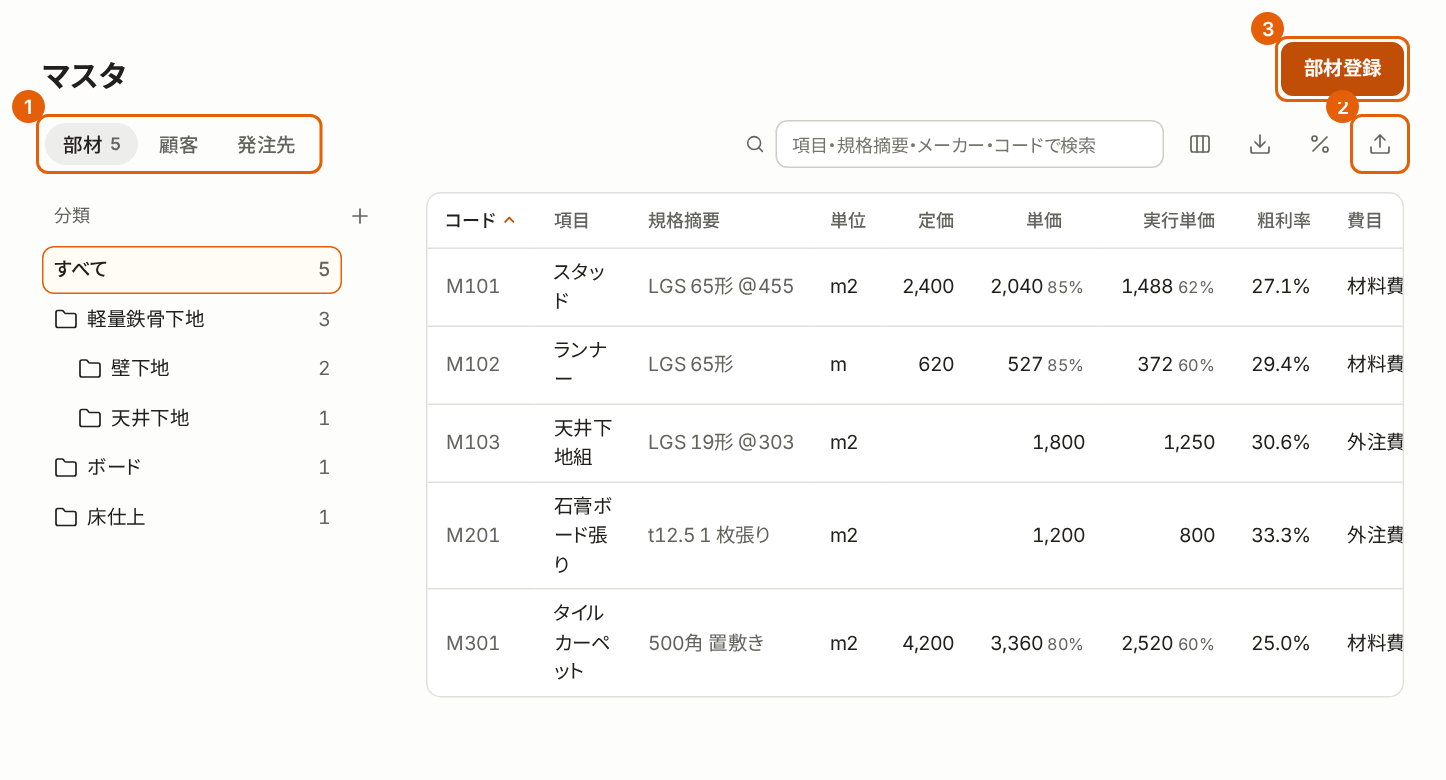The width and height of the screenshot is (1446, 780).
Task: Click the download icon in the toolbar
Action: pyautogui.click(x=1260, y=144)
